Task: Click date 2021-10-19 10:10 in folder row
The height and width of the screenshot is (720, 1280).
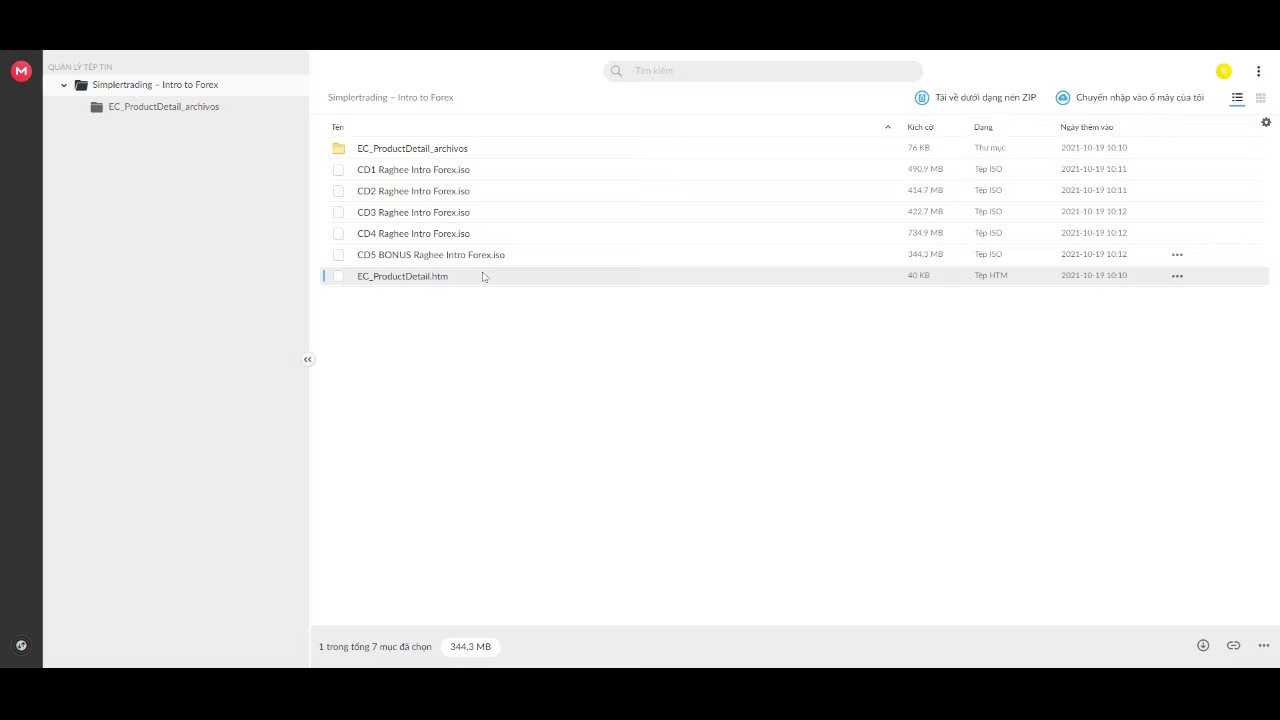Action: (x=1094, y=148)
